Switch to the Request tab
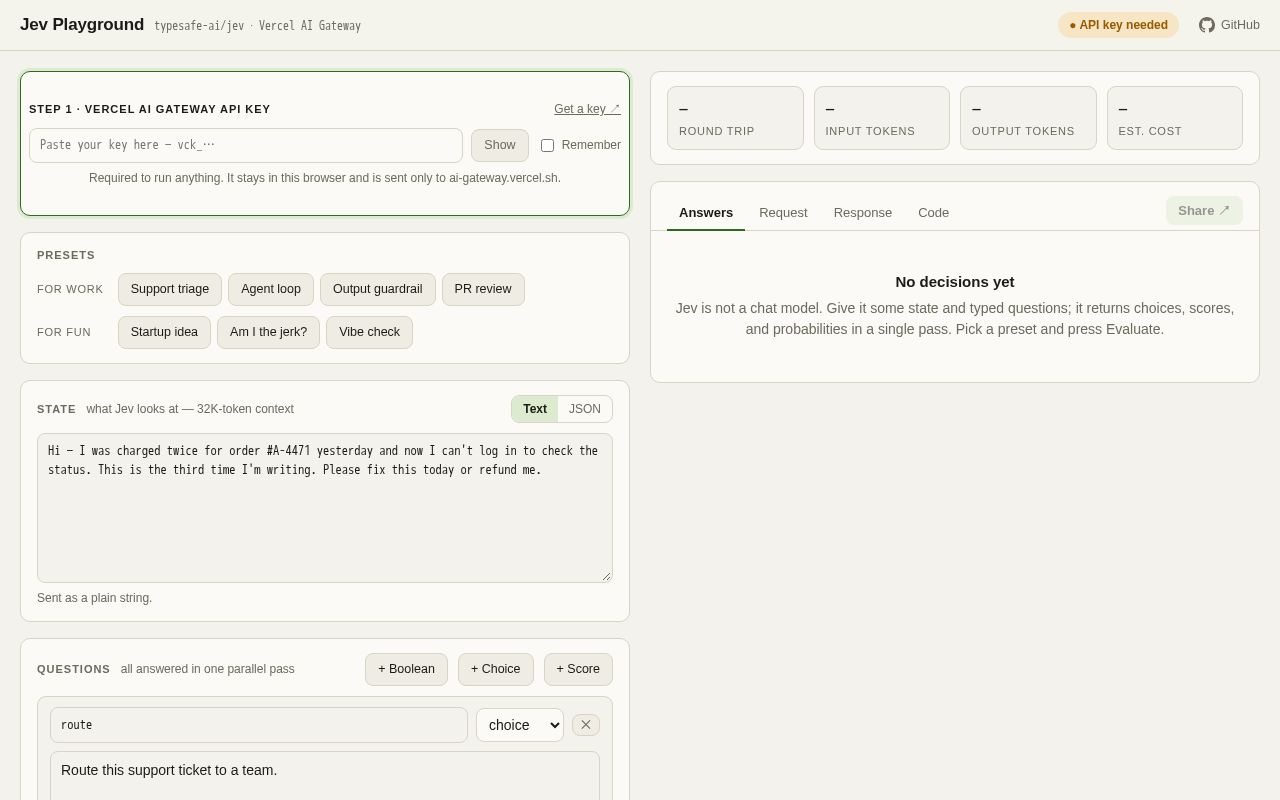This screenshot has height=800, width=1280. (783, 212)
